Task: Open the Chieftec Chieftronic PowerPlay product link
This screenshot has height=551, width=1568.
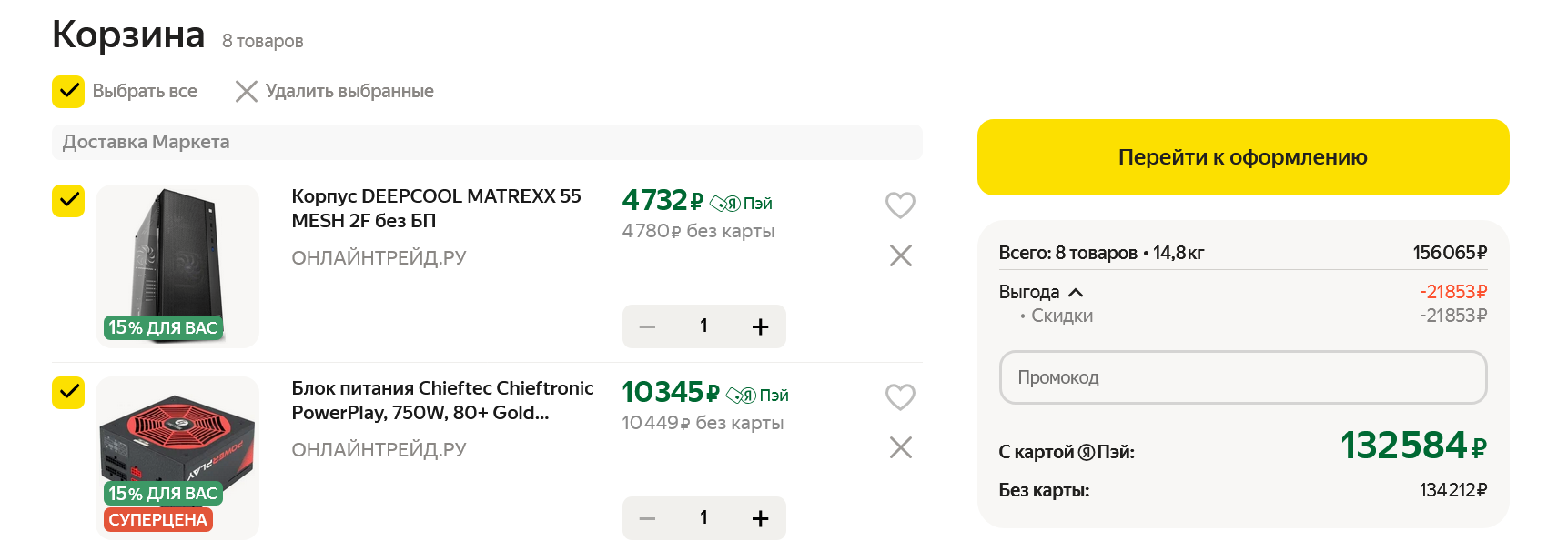Action: tap(442, 400)
